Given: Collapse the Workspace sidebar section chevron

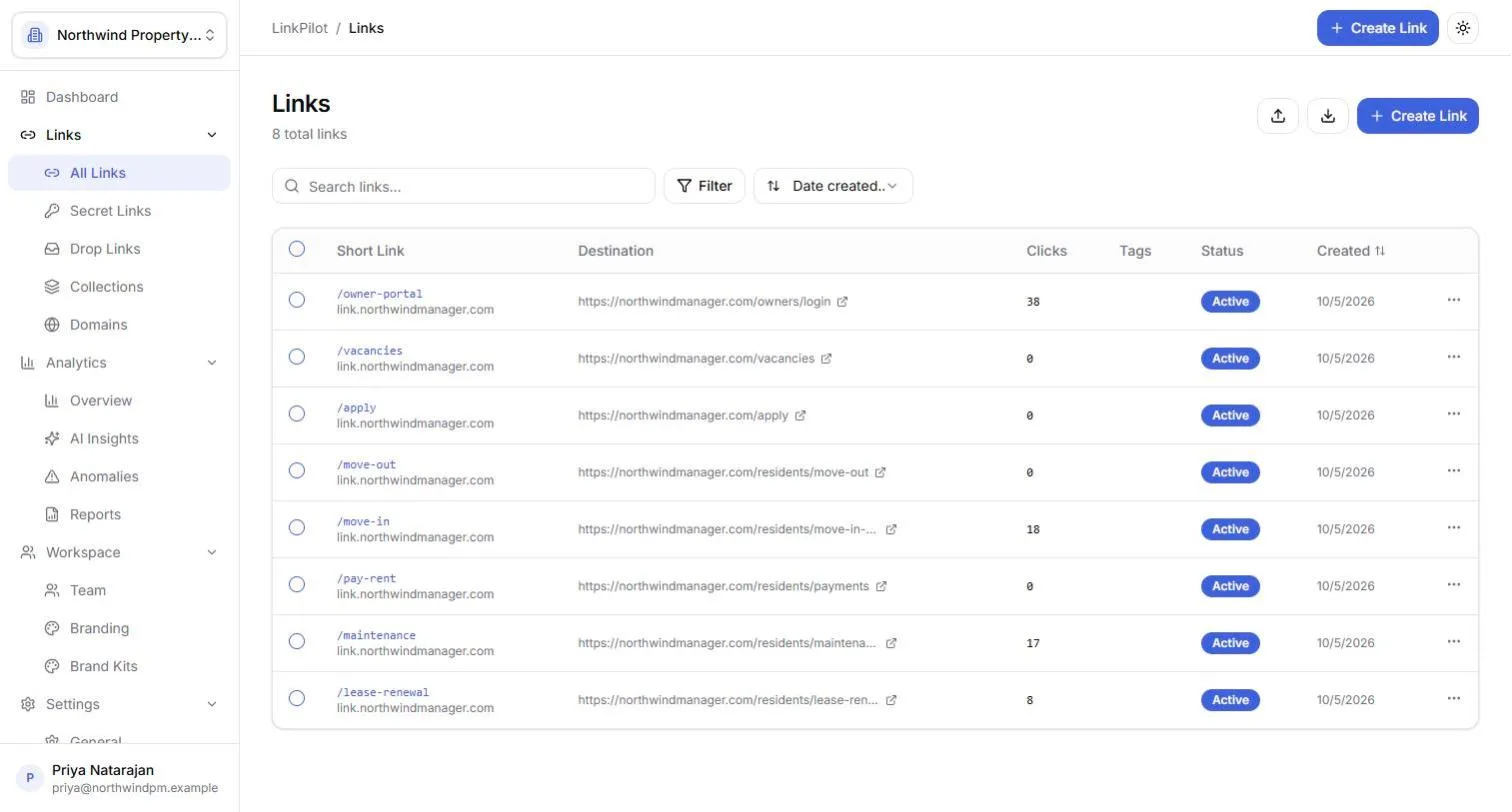Looking at the screenshot, I should (x=211, y=553).
